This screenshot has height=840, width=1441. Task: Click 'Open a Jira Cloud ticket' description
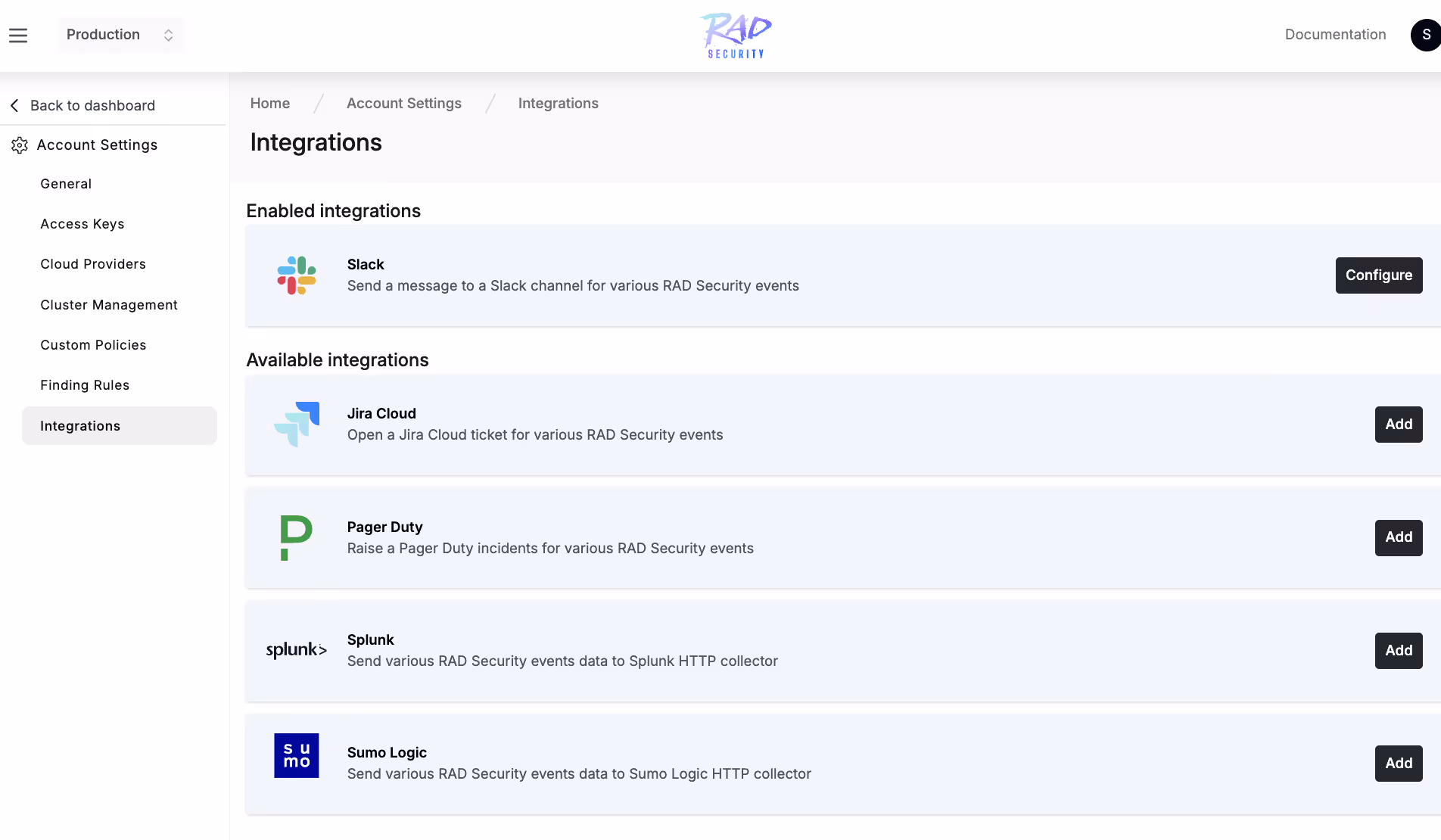pos(535,434)
